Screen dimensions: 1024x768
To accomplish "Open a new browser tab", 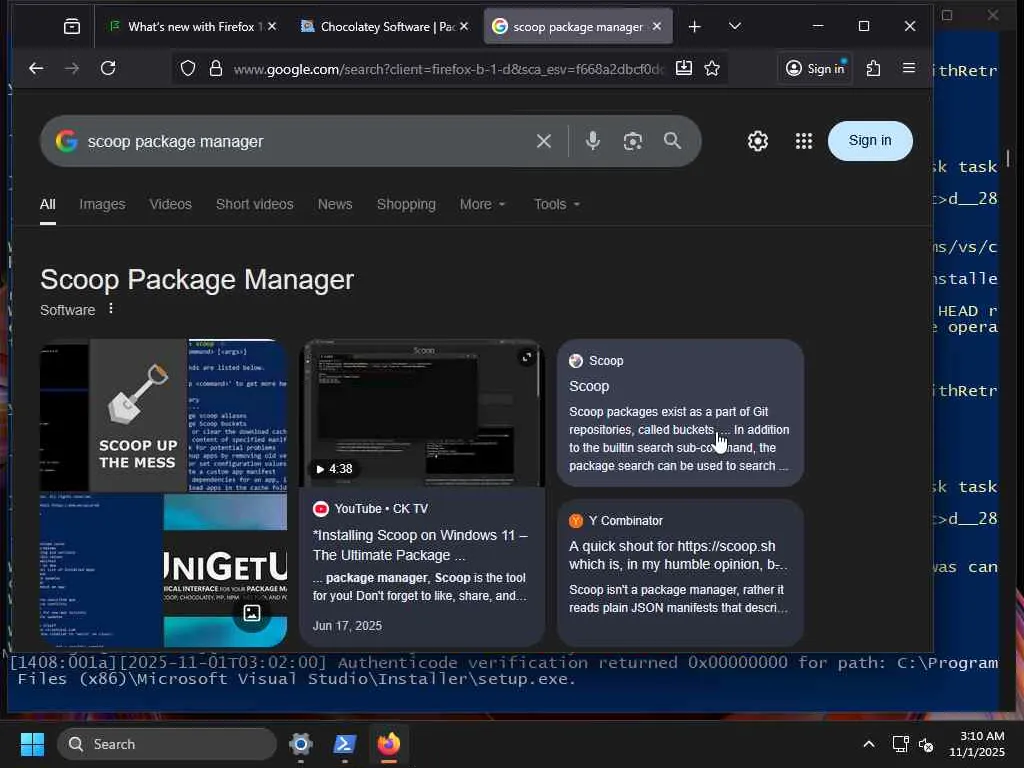I will tap(694, 26).
